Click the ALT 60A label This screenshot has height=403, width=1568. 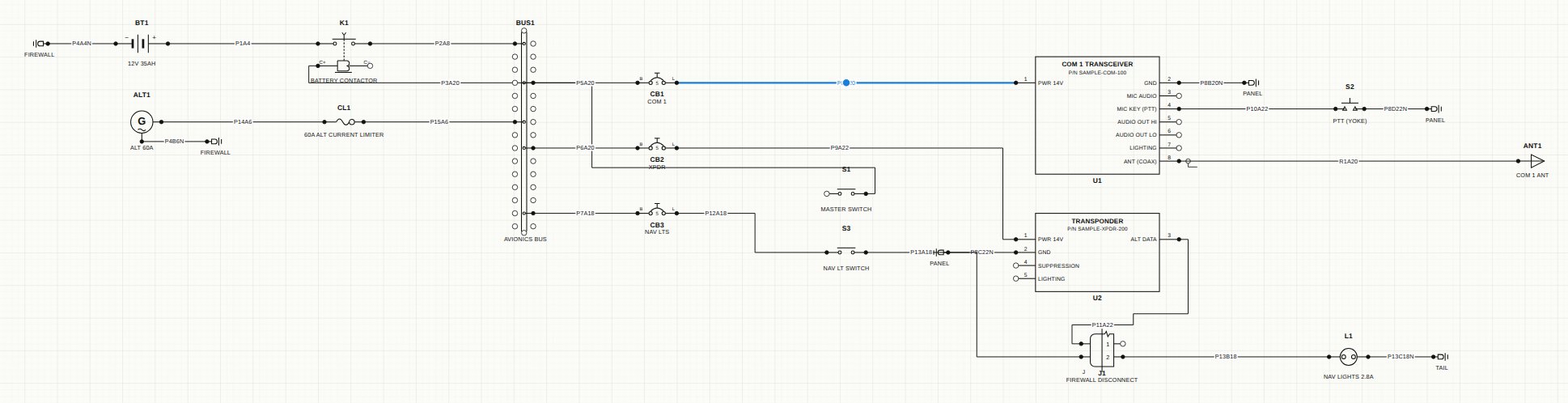(x=142, y=148)
